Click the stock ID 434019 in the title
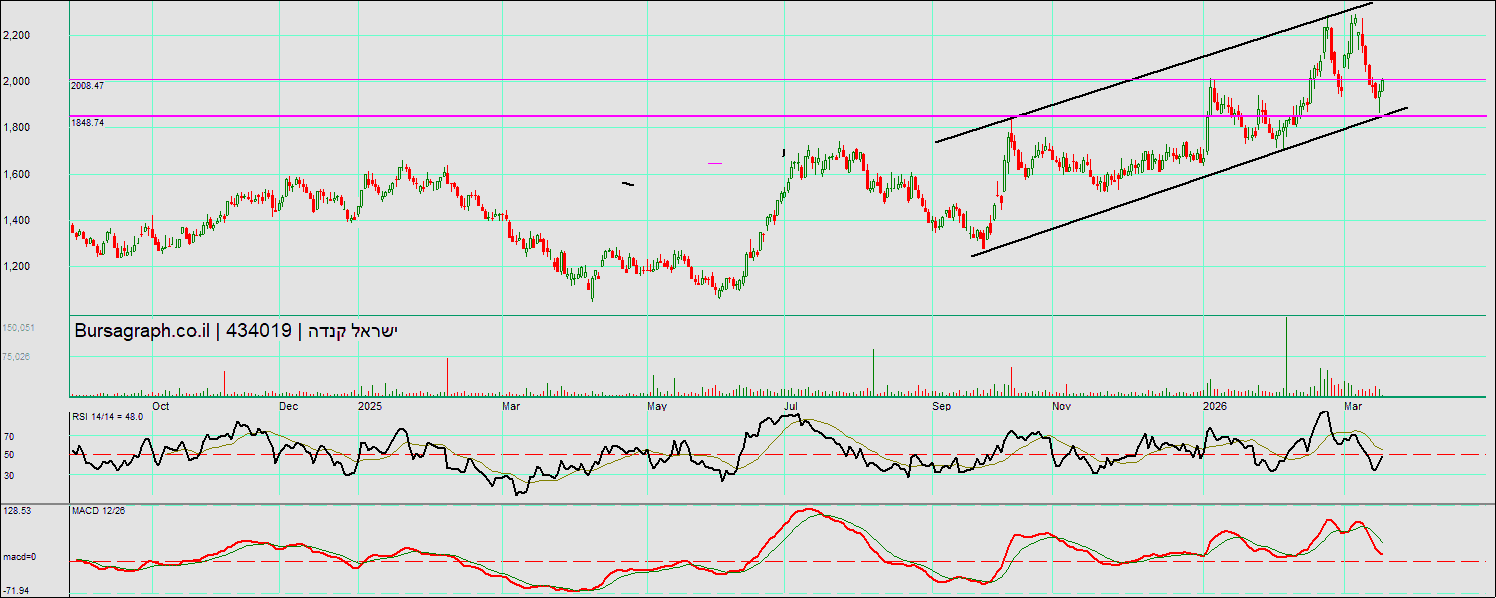This screenshot has width=1496, height=598. (x=259, y=331)
